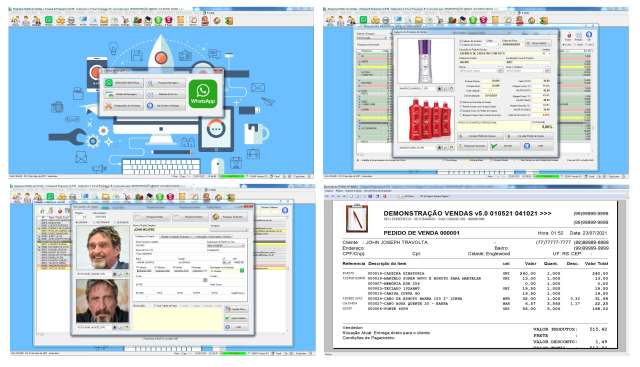Select third tab in customer dialog
The image size is (640, 367).
tap(213, 236)
